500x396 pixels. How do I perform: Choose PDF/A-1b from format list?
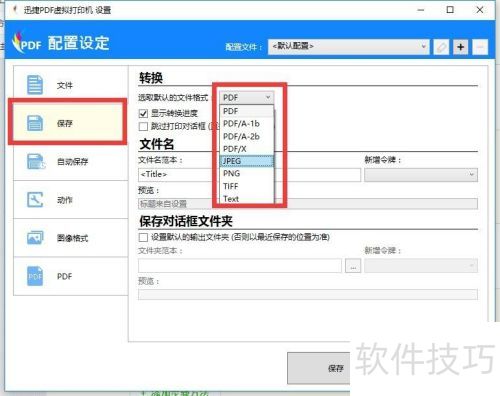(247, 124)
